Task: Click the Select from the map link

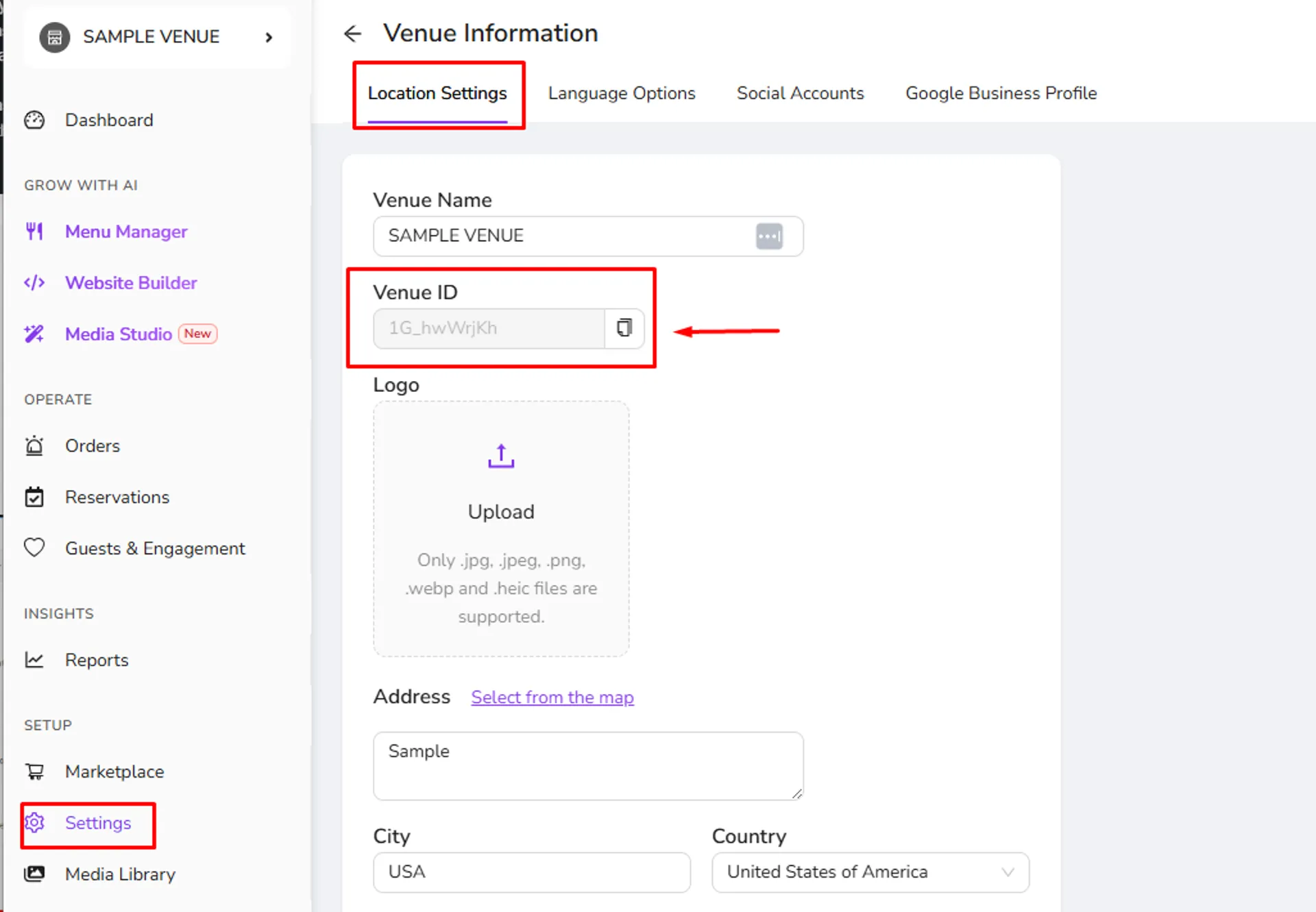Action: [552, 698]
